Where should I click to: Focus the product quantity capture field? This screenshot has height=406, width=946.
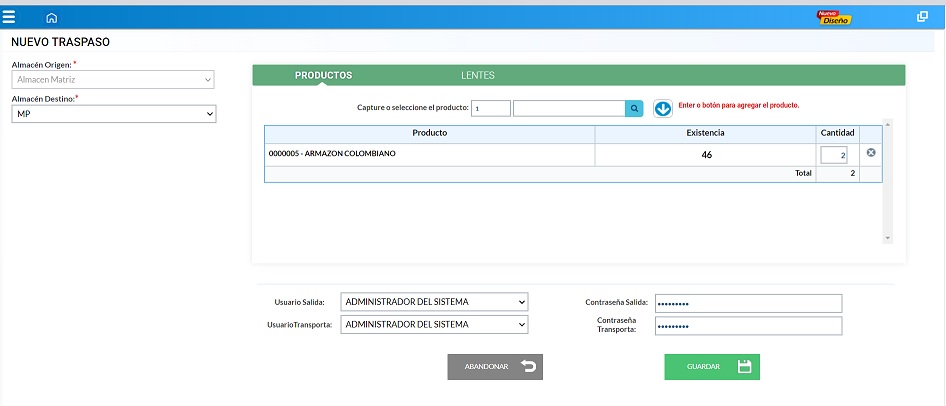[x=490, y=109]
